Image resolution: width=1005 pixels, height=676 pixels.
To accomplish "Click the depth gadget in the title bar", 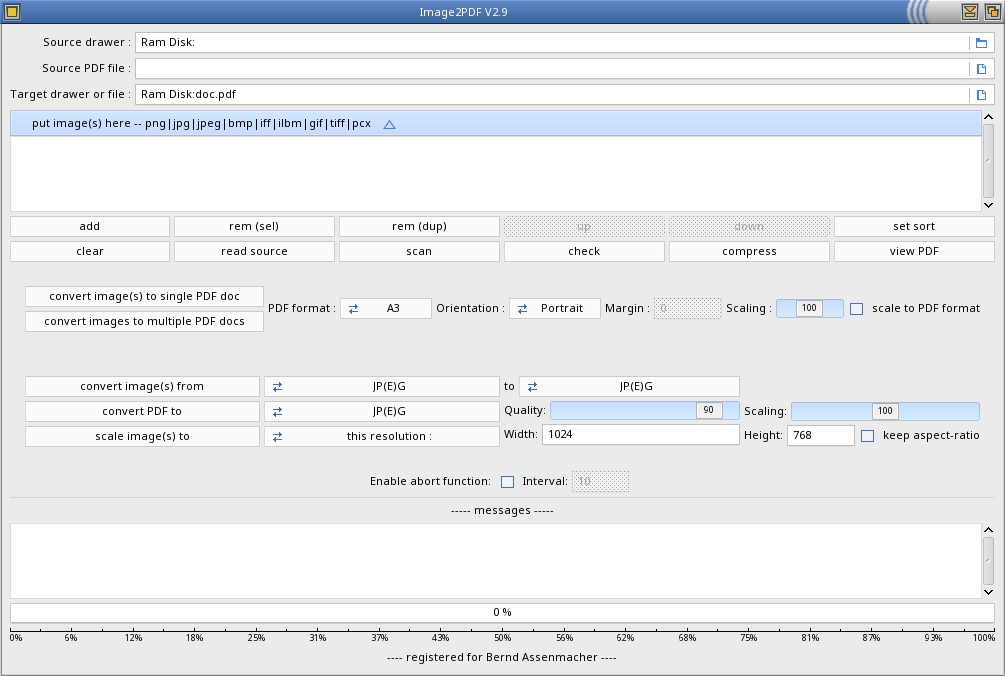I will (991, 12).
